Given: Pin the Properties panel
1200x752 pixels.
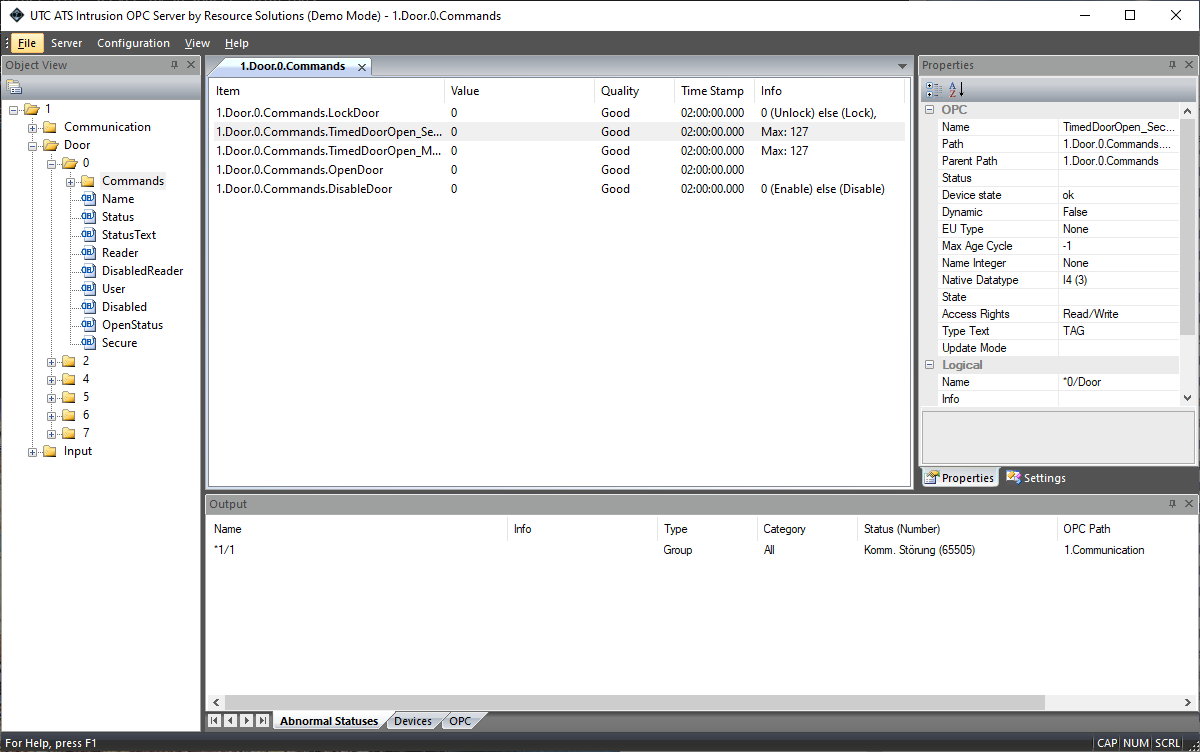Looking at the screenshot, I should point(1173,65).
